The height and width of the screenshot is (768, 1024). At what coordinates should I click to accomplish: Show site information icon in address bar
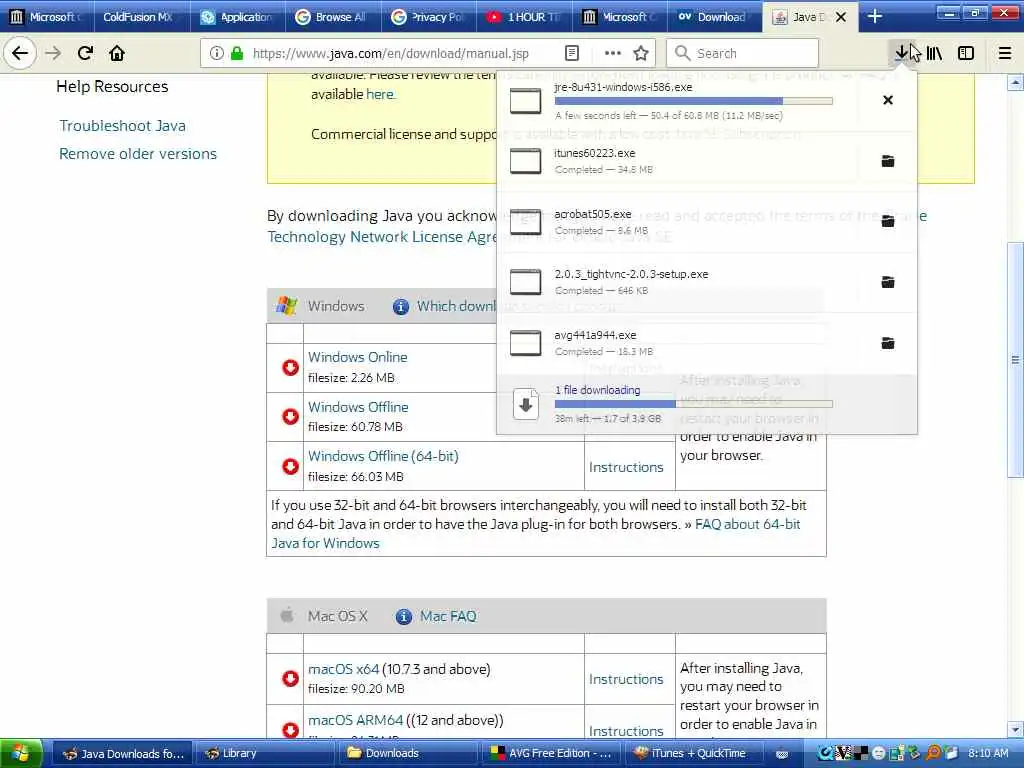pos(217,53)
